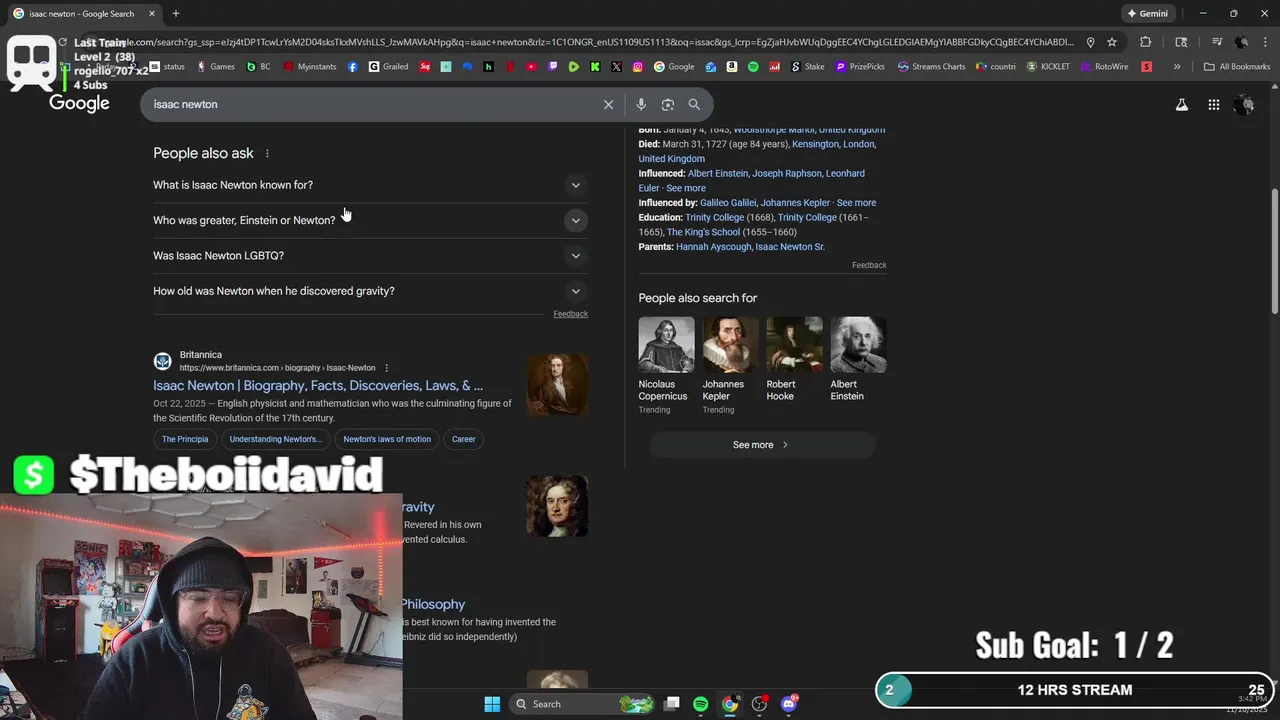This screenshot has height=720, width=1280.
Task: Open Nicolaus Copernicus thumbnail
Action: [666, 345]
